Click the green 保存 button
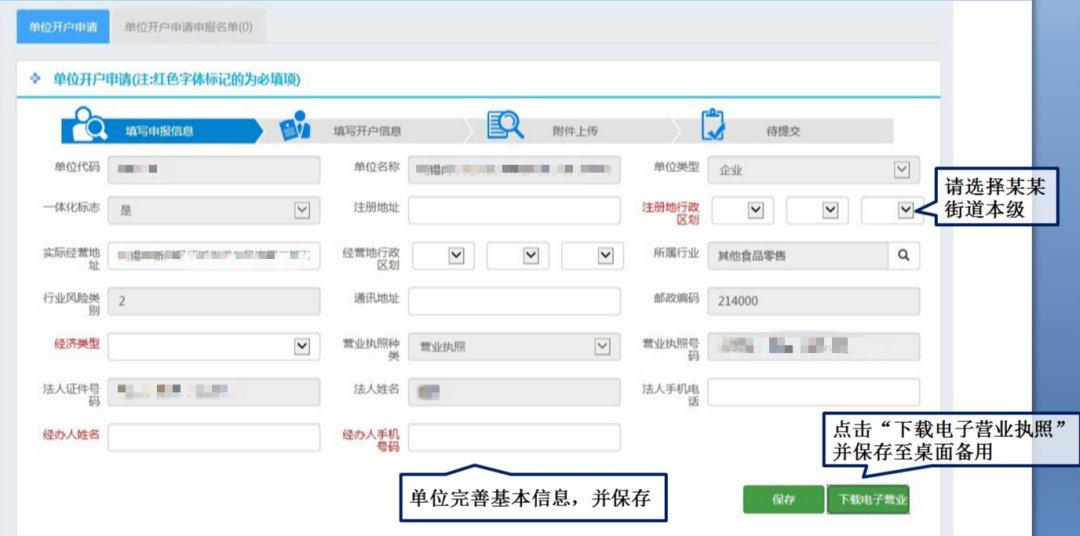1080x536 pixels. (783, 499)
